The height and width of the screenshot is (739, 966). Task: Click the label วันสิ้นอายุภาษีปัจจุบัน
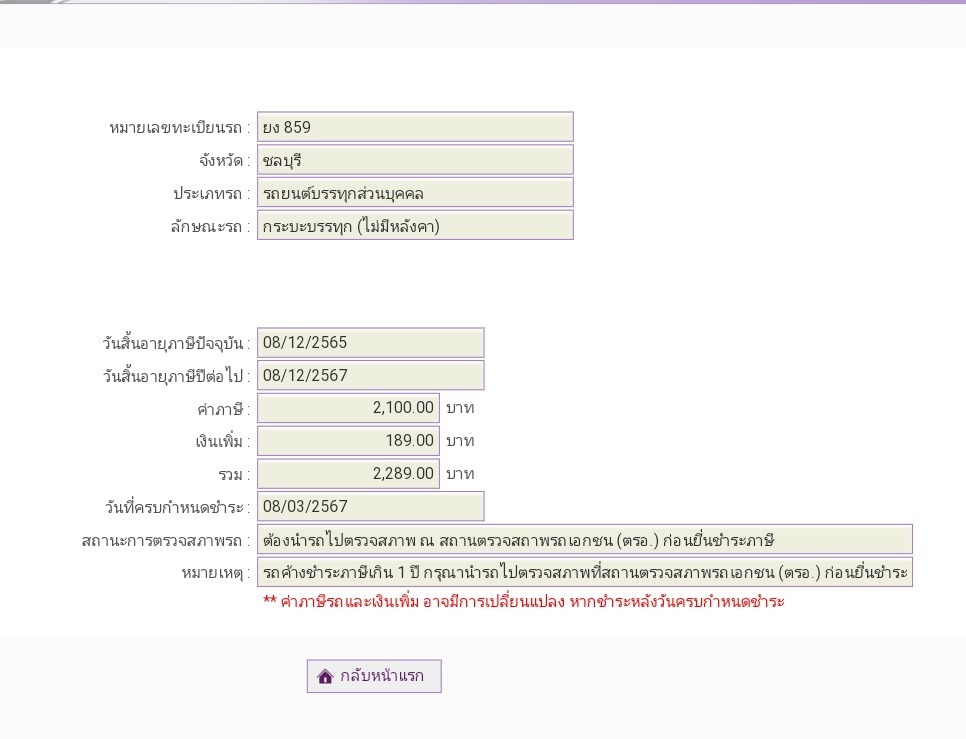tap(176, 344)
